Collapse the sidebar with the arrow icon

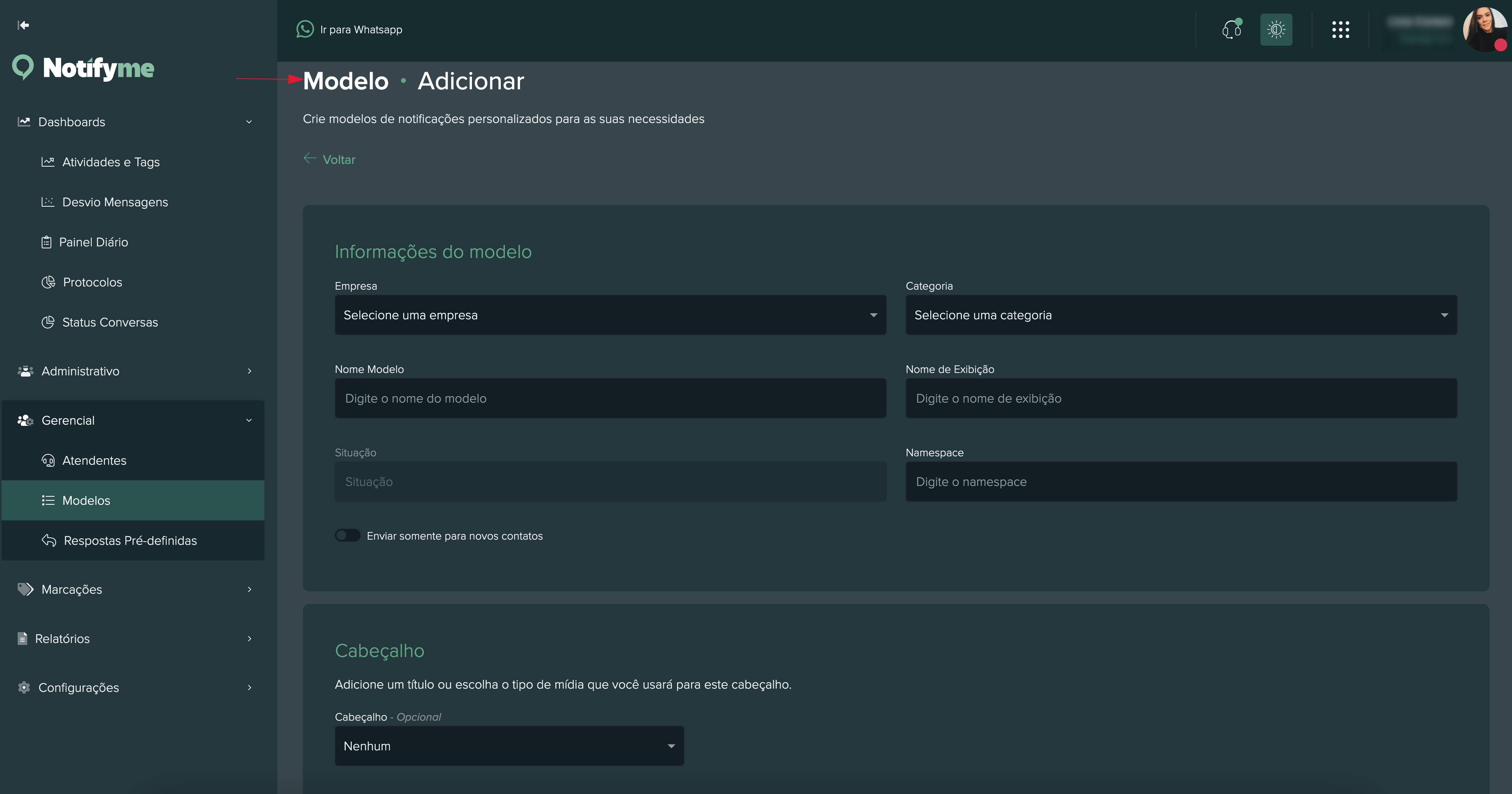pyautogui.click(x=24, y=25)
